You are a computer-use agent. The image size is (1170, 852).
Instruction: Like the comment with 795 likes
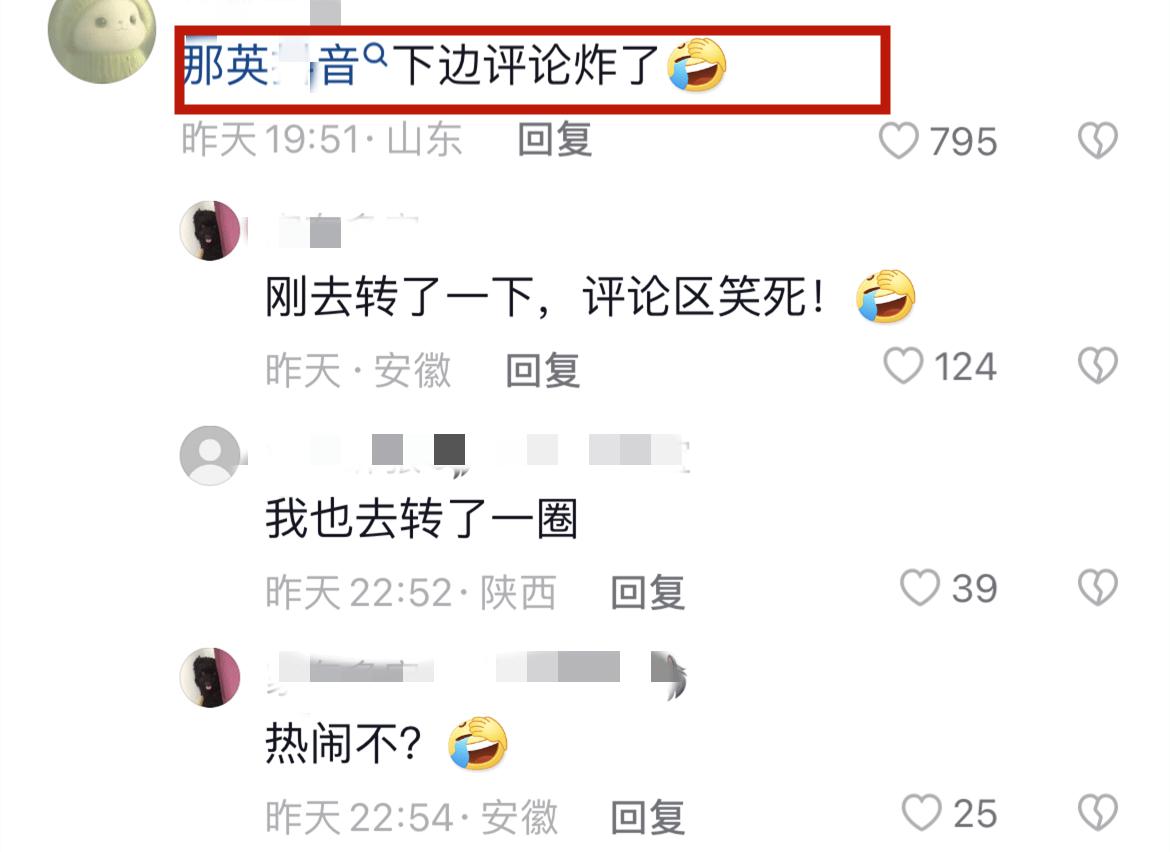click(898, 140)
